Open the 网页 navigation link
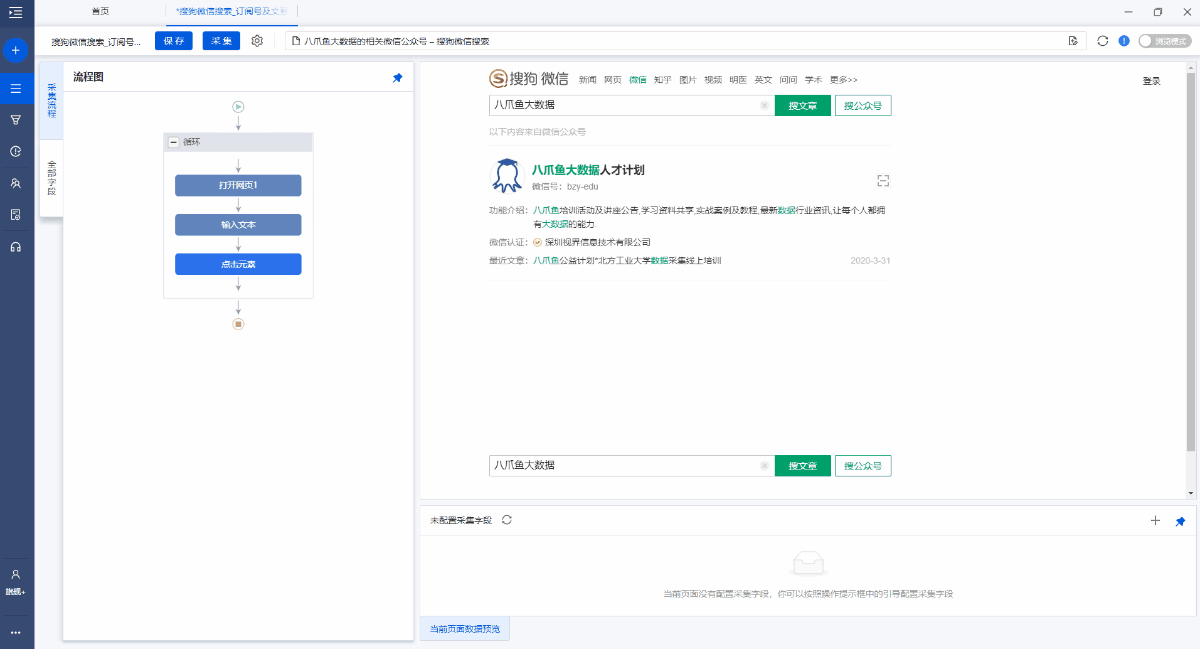The height and width of the screenshot is (649, 1200). tap(612, 80)
